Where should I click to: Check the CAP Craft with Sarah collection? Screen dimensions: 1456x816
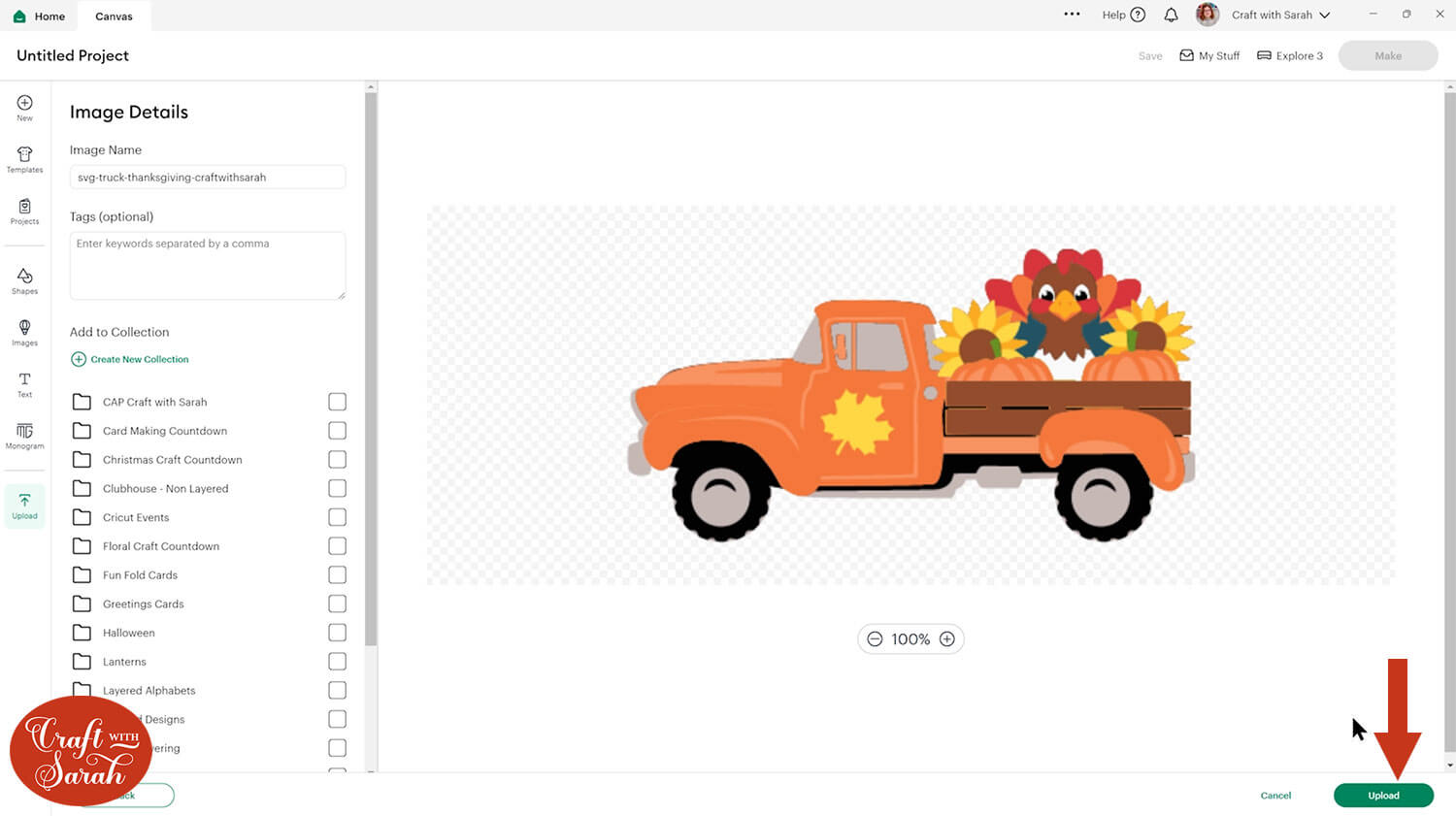(337, 402)
